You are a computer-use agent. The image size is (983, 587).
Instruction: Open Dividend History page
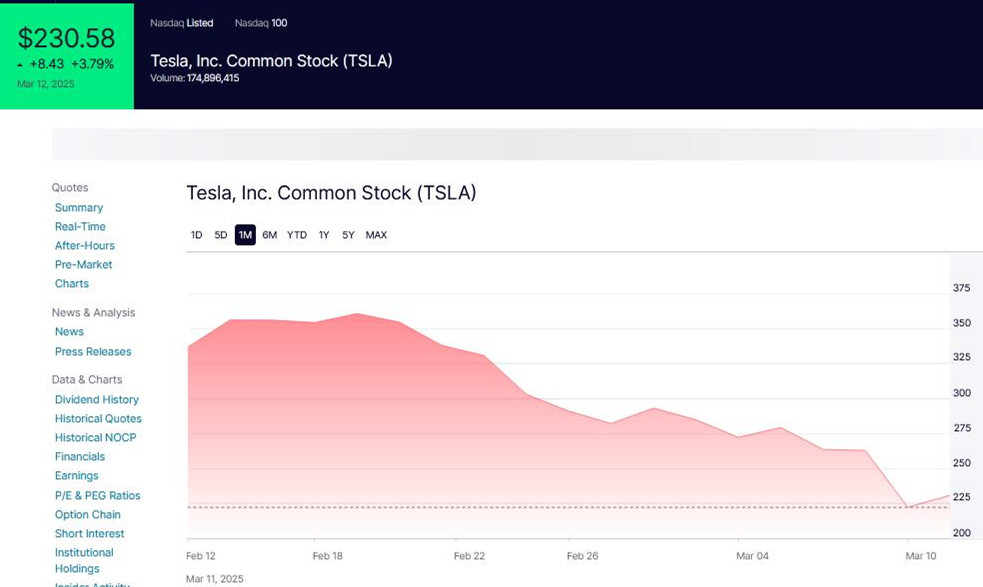point(97,400)
